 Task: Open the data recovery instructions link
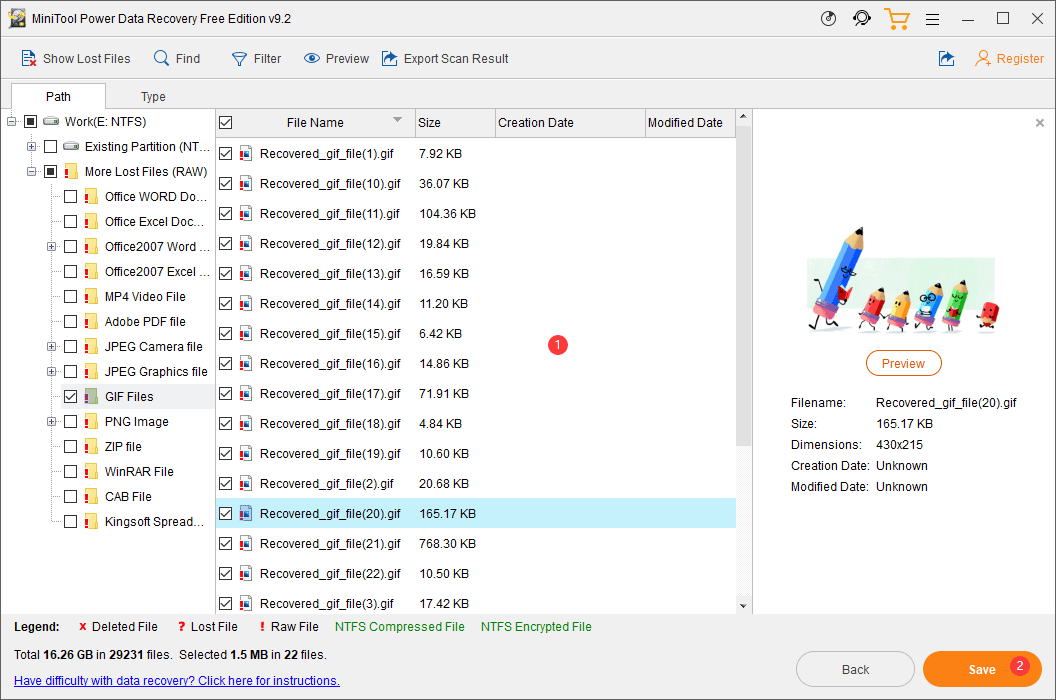(x=176, y=680)
